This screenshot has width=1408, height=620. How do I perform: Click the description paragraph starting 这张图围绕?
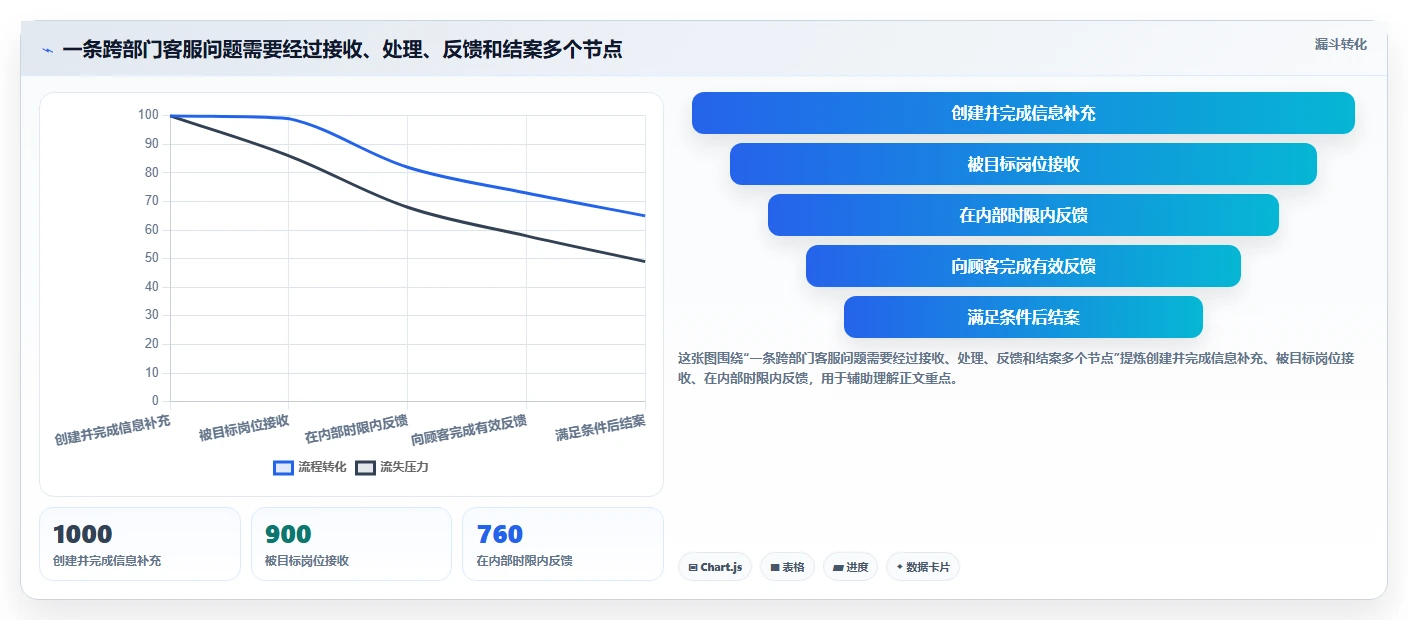coord(1016,368)
